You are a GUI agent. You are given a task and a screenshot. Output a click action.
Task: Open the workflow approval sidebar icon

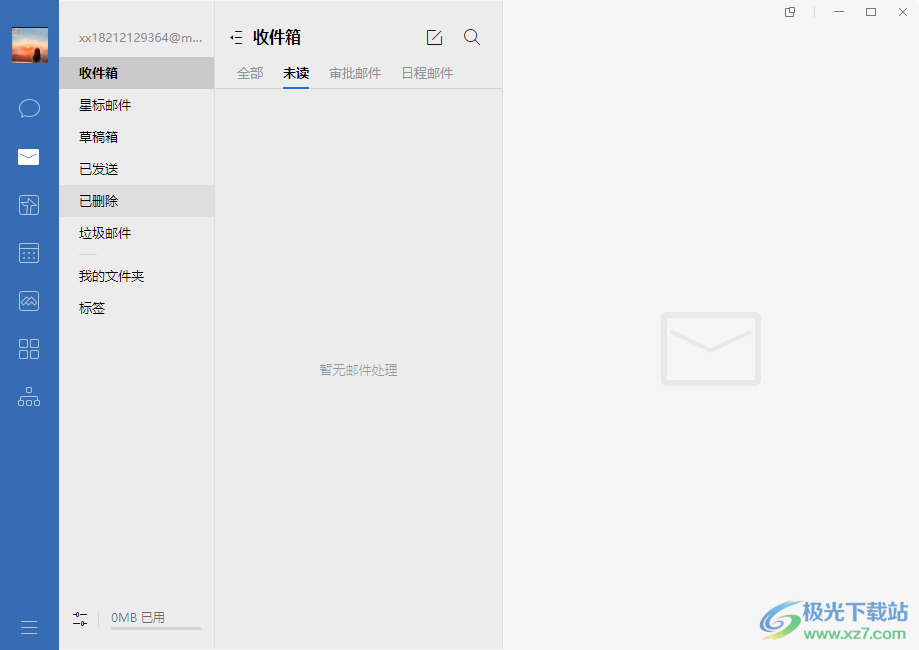[29, 204]
